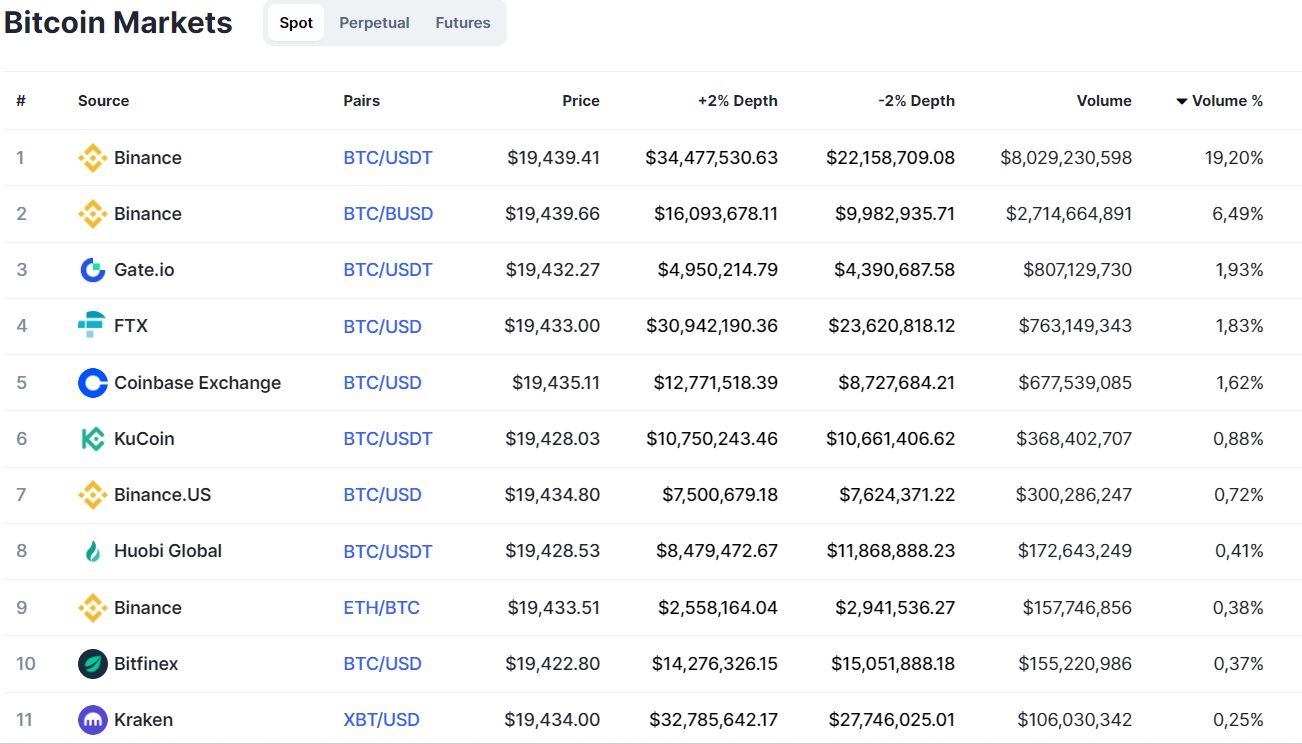Sort the table by Volume column
1302x744 pixels.
pos(1104,101)
